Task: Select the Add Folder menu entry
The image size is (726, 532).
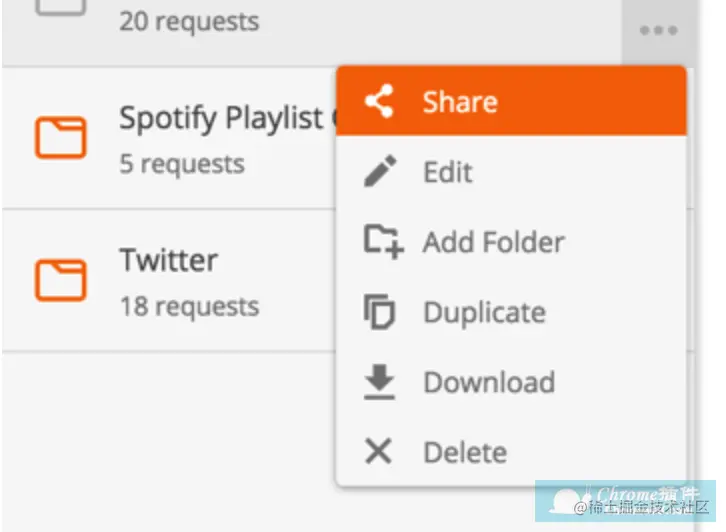Action: [511, 242]
